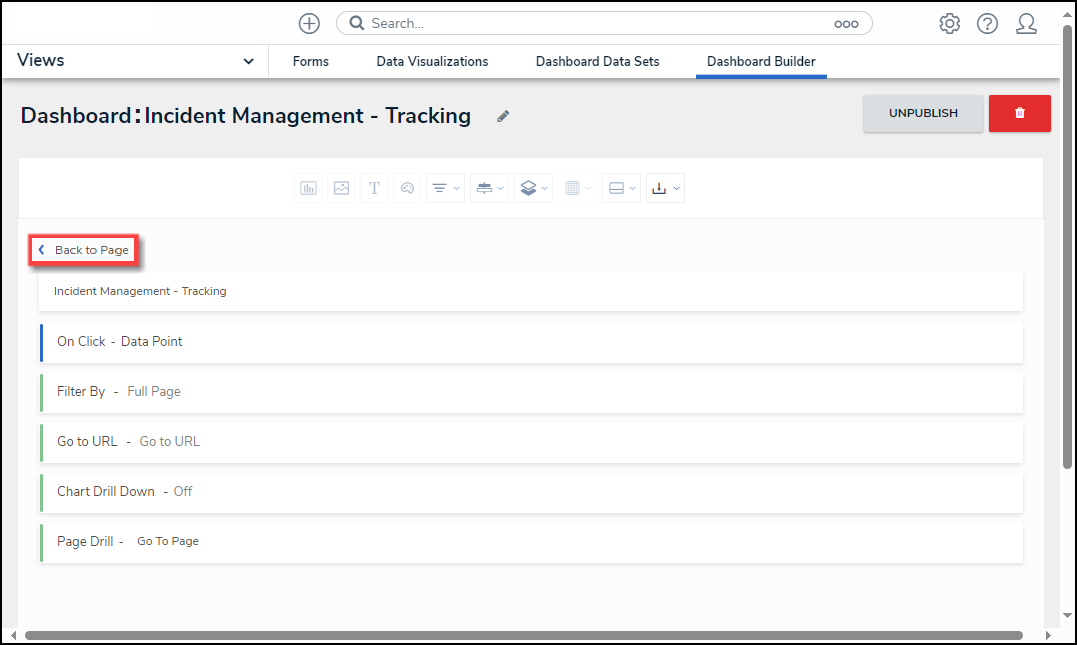Click the pencil icon to edit dashboard name

503,116
